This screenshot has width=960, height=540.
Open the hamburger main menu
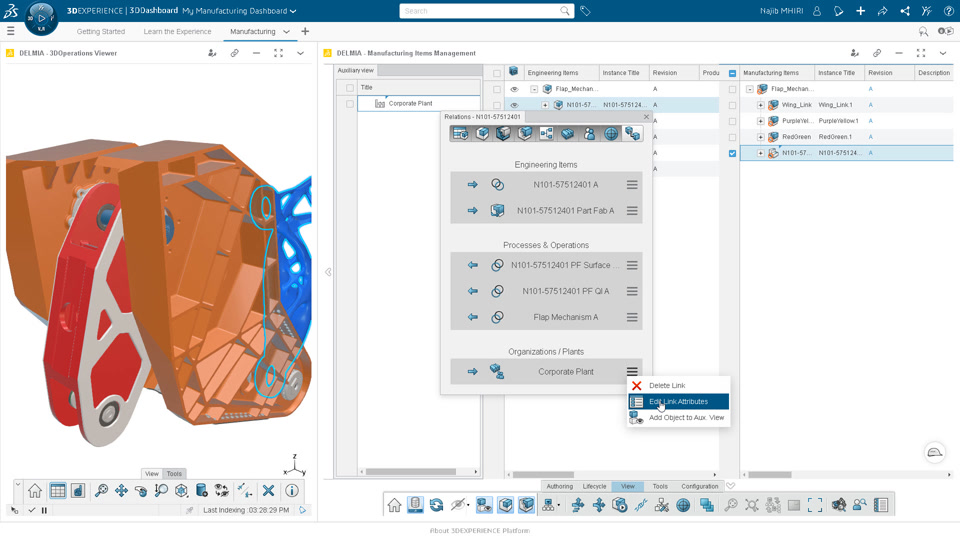(10, 31)
